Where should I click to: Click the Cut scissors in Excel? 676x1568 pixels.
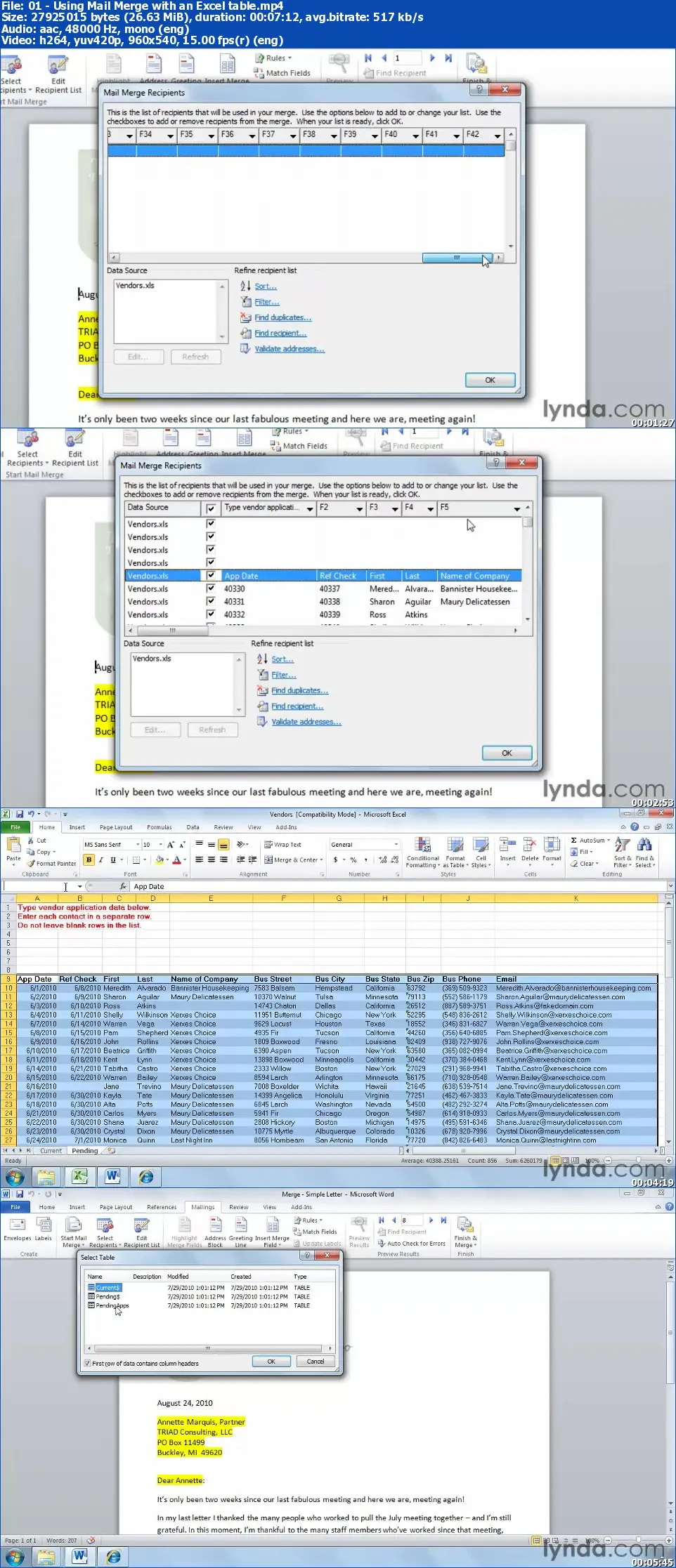(37, 841)
